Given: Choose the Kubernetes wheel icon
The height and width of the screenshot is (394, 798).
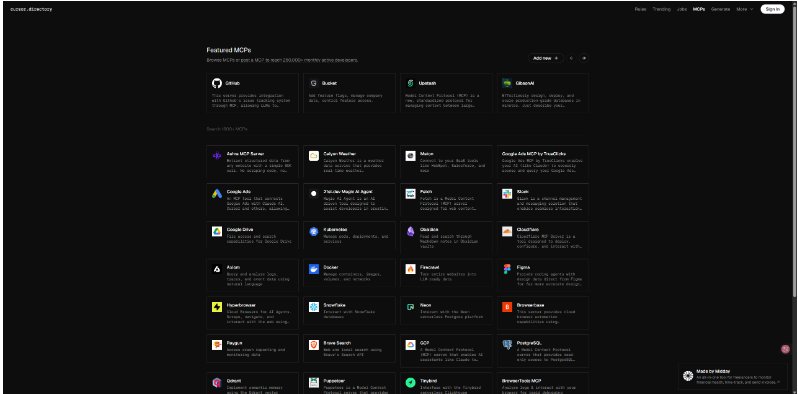Looking at the screenshot, I should [x=314, y=232].
